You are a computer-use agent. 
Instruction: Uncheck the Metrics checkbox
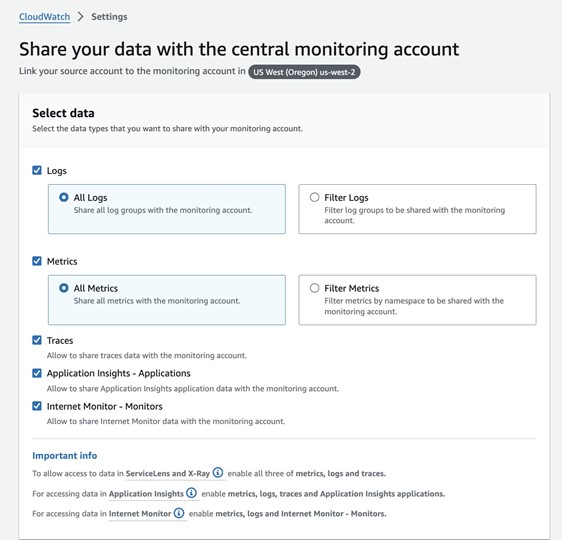pos(37,261)
